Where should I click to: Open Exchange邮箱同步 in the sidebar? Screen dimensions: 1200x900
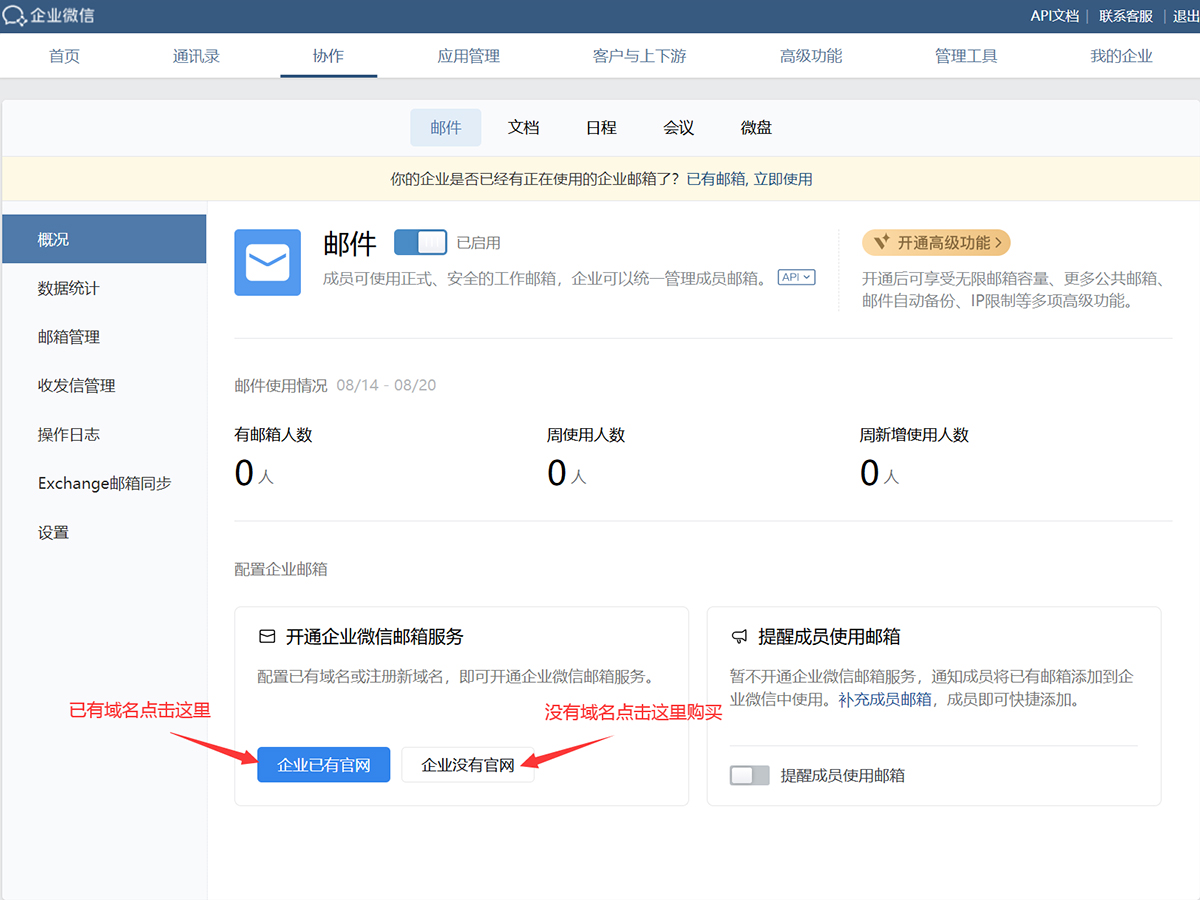104,483
